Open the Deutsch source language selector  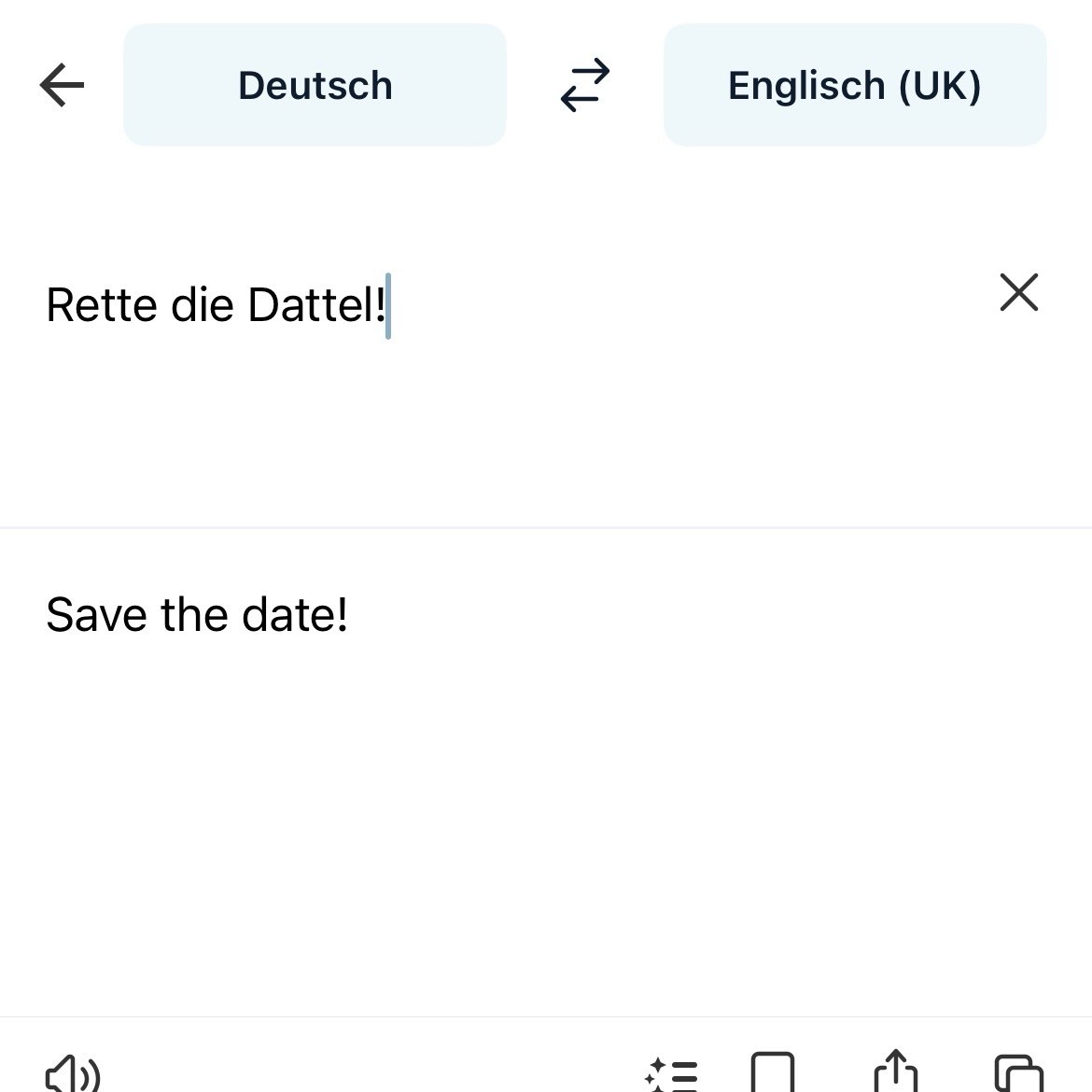coord(315,85)
